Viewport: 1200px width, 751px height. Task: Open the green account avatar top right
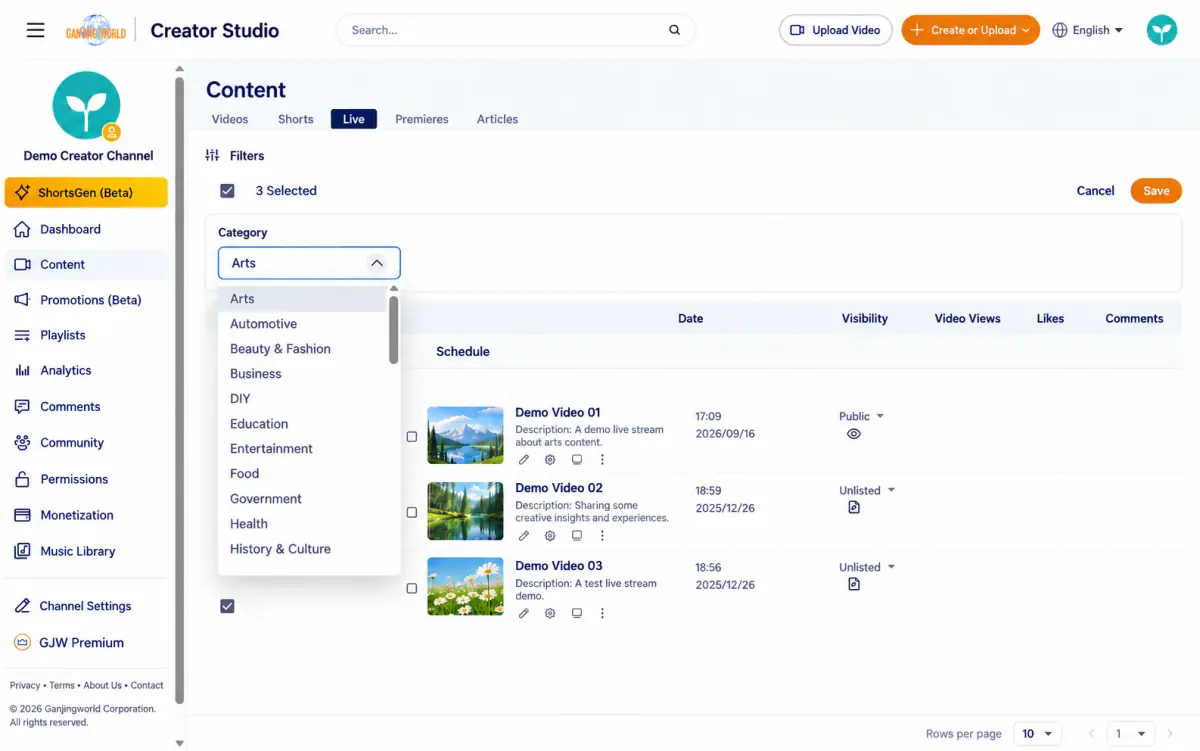(1162, 30)
